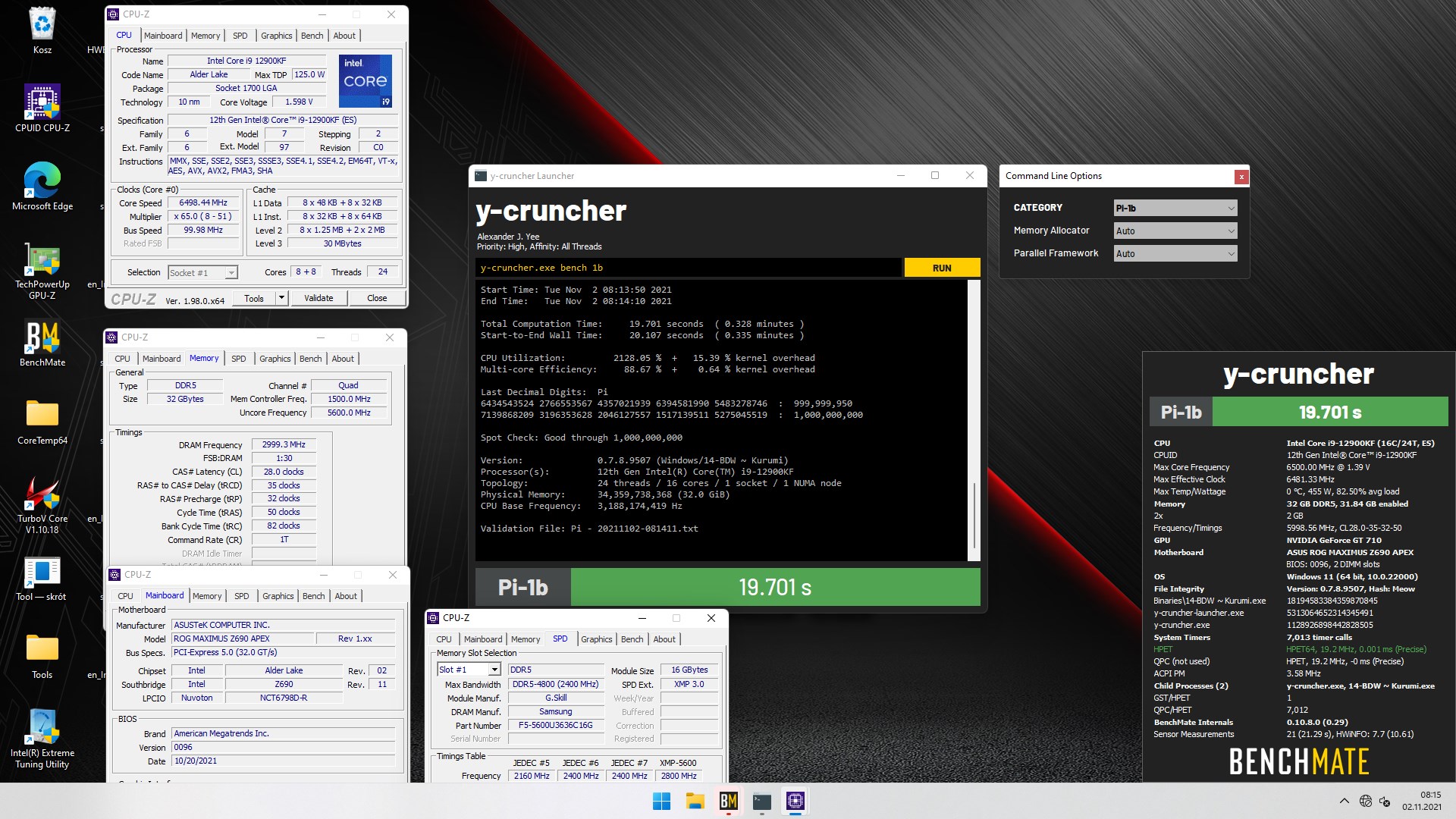Viewport: 1456px width, 819px height.
Task: Click Intel Core i9 logo in CPU-Z
Action: [366, 80]
